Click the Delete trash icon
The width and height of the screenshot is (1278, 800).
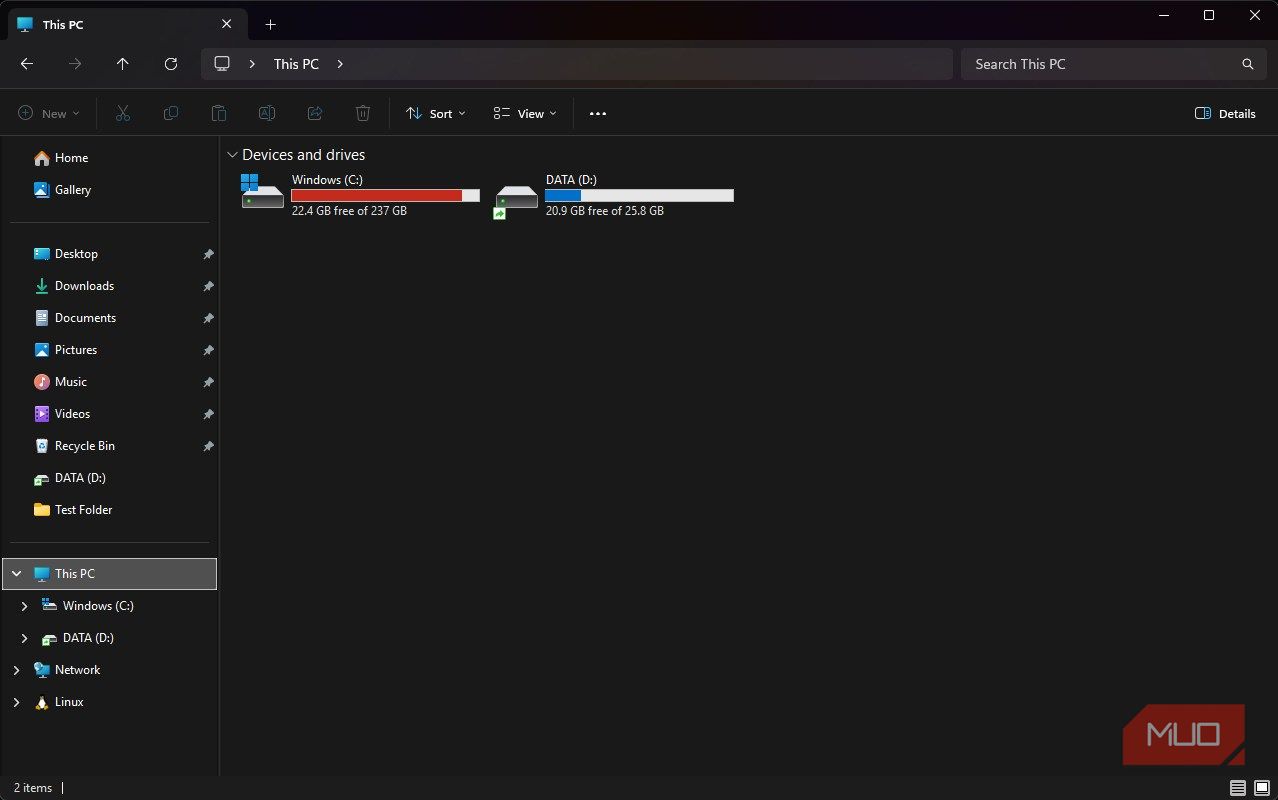363,114
